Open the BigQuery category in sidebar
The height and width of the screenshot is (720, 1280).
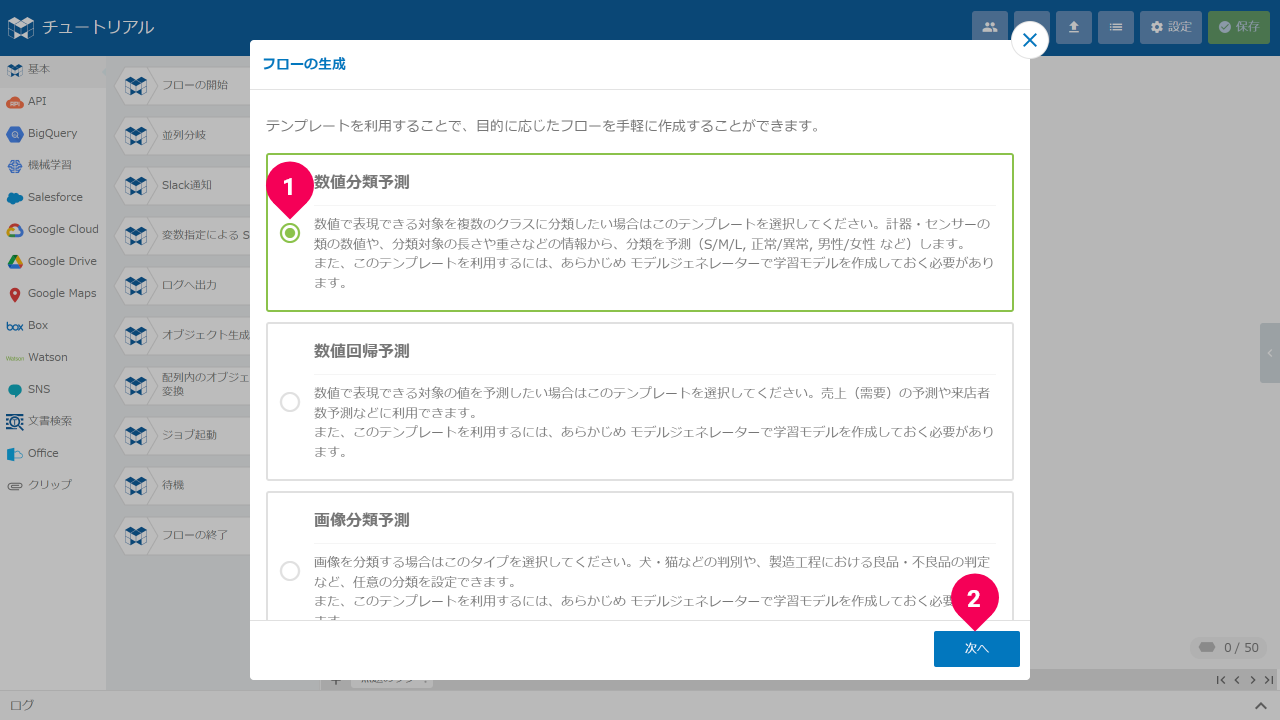click(53, 134)
